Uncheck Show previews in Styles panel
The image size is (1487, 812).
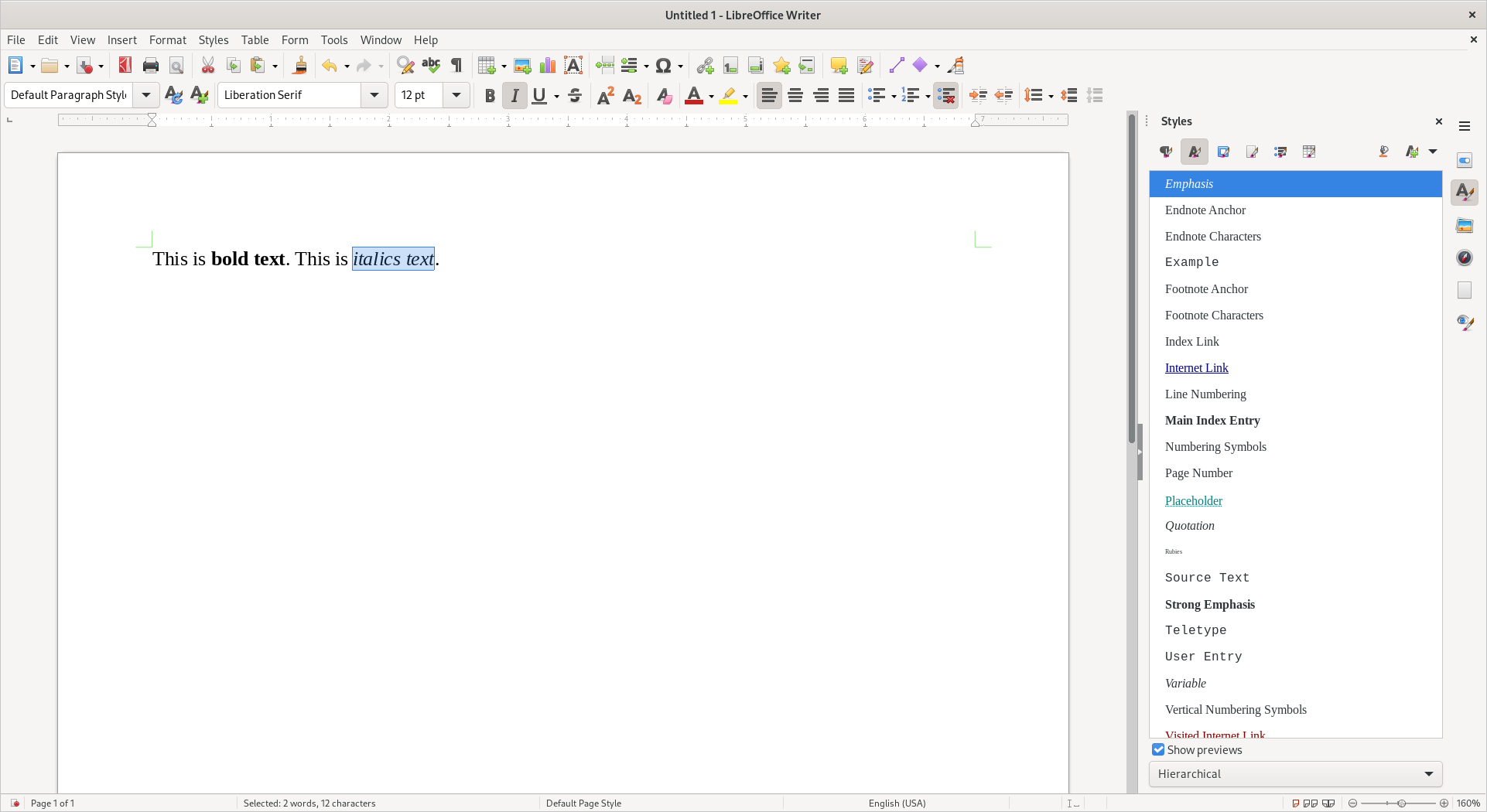[x=1158, y=749]
